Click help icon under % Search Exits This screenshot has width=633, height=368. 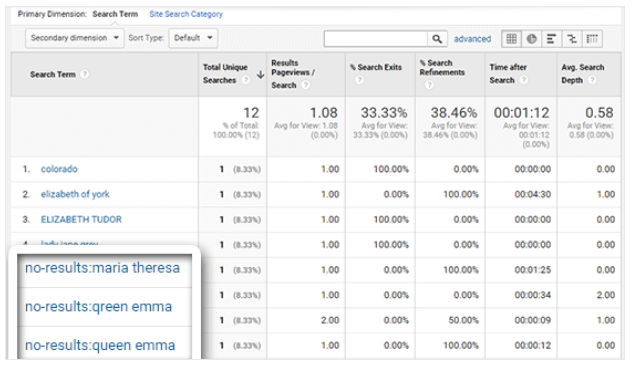coord(359,80)
